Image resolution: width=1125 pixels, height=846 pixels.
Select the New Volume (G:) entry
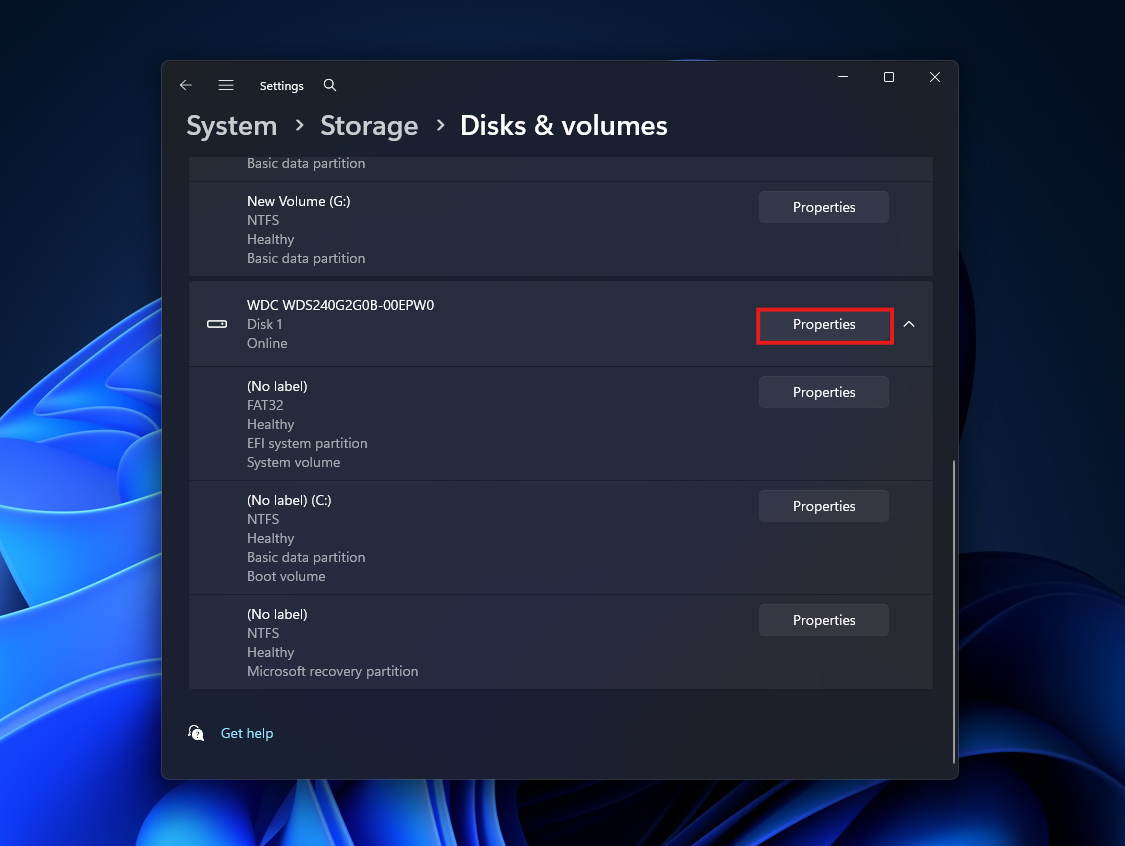(x=299, y=201)
